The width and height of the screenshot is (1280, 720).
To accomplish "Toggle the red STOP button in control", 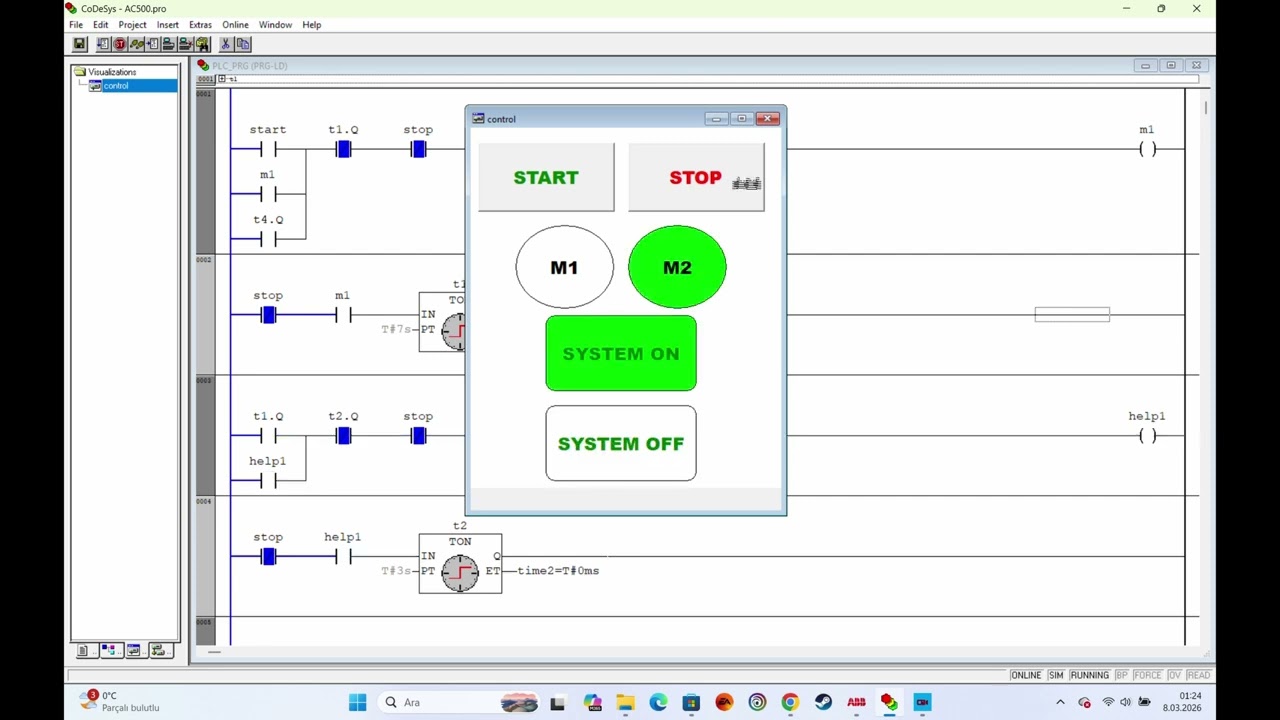I will 696,177.
